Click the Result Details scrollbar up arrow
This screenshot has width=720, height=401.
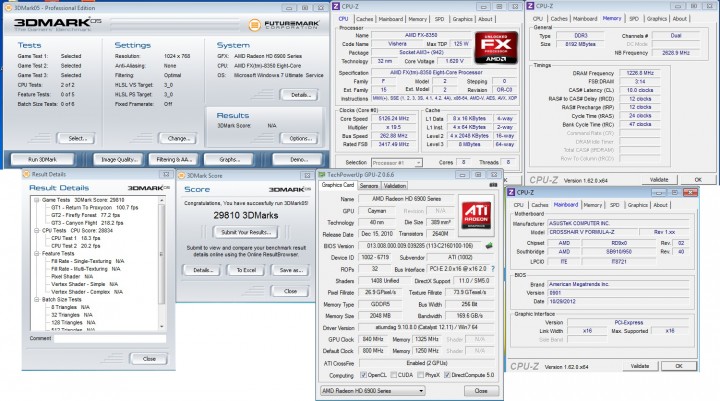point(162,200)
